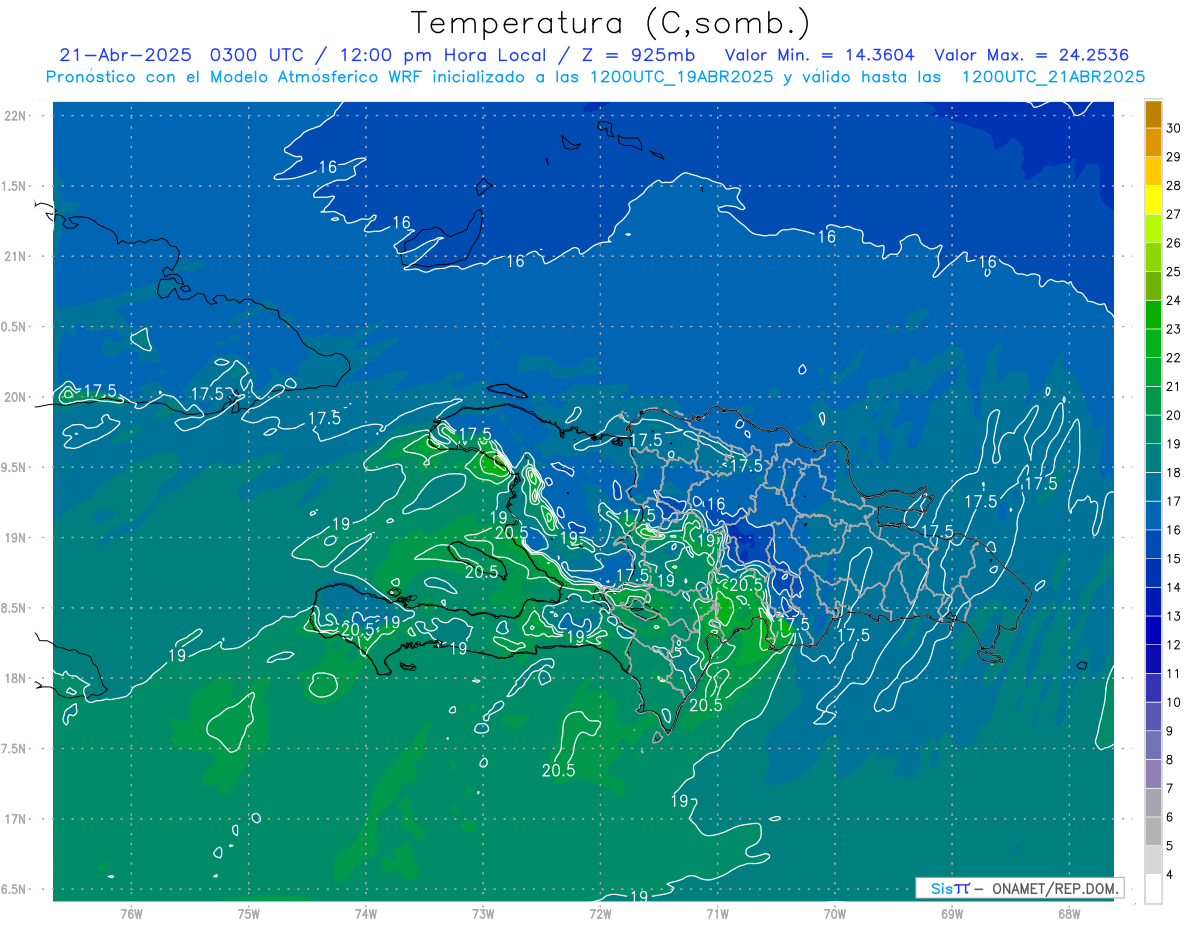Click the white color swatch below 4
Image resolution: width=1200 pixels, height=927 pixels.
[1153, 889]
